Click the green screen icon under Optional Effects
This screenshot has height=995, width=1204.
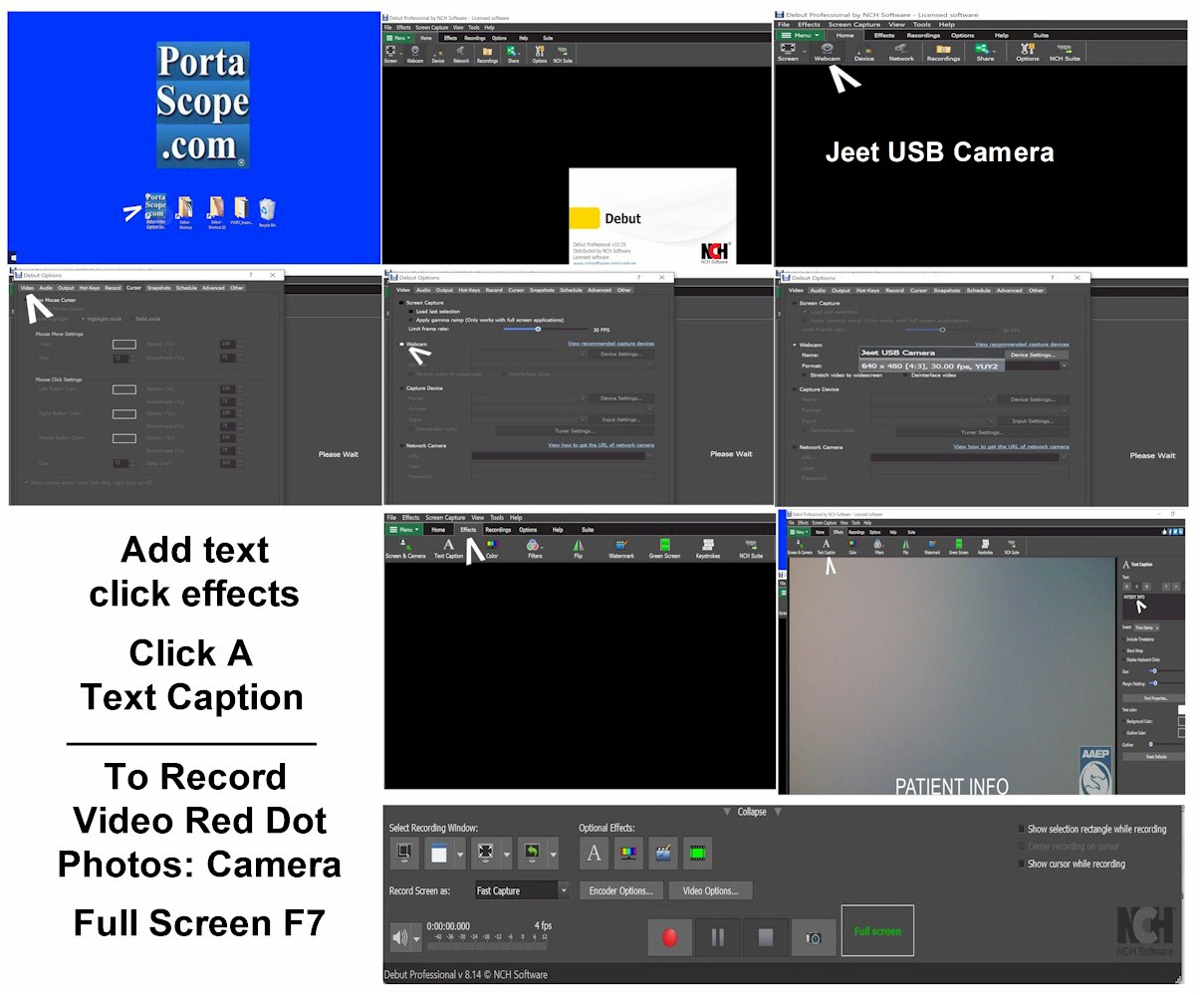click(x=698, y=853)
